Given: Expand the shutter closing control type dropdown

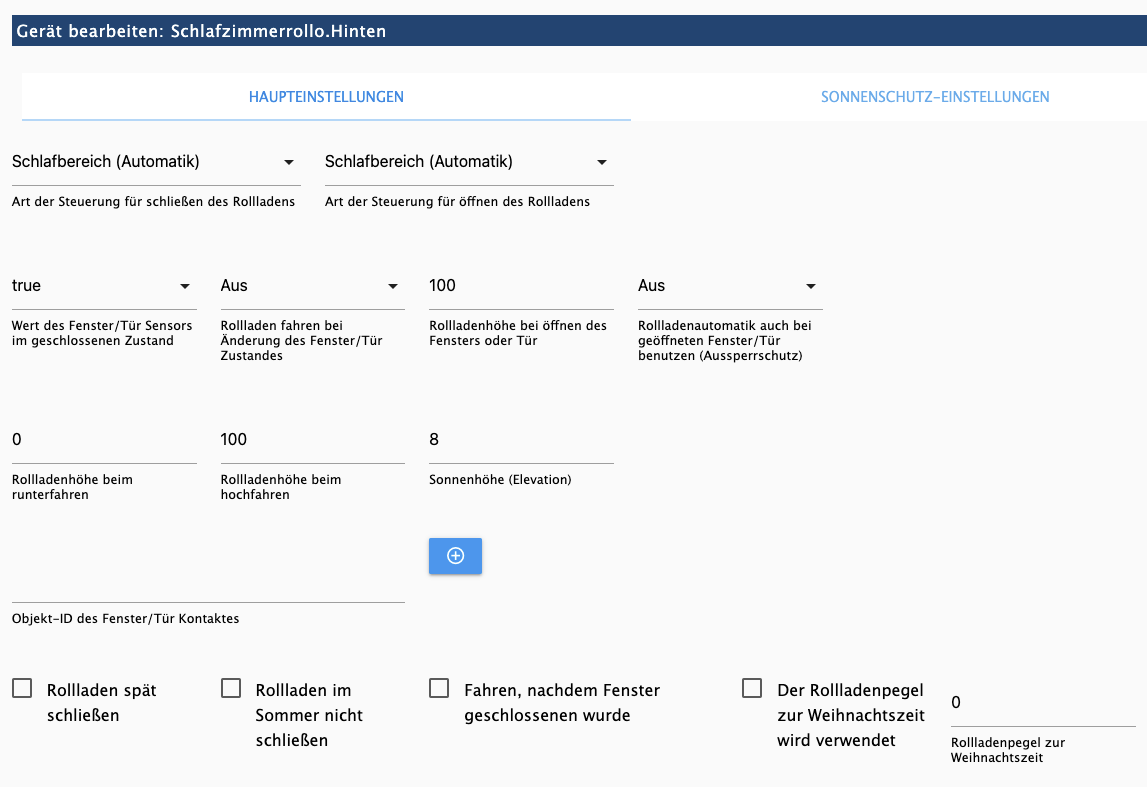Looking at the screenshot, I should (155, 162).
